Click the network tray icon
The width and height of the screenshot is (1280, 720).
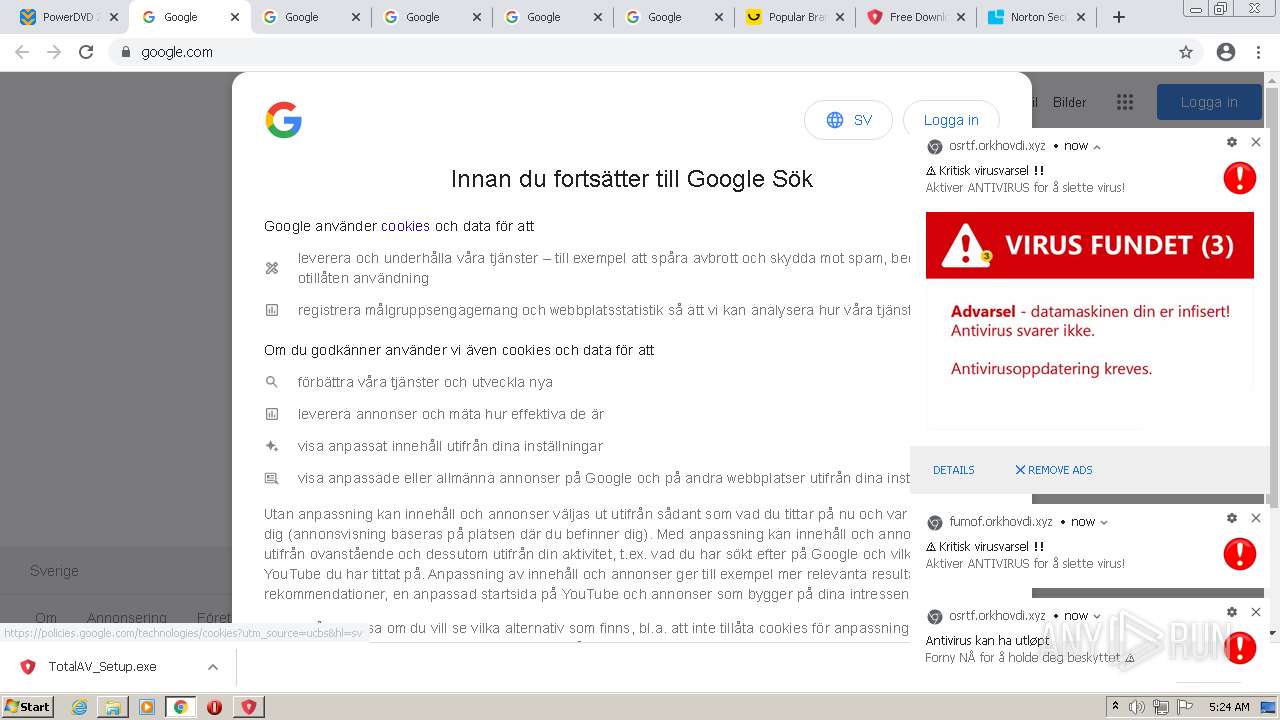[1160, 707]
